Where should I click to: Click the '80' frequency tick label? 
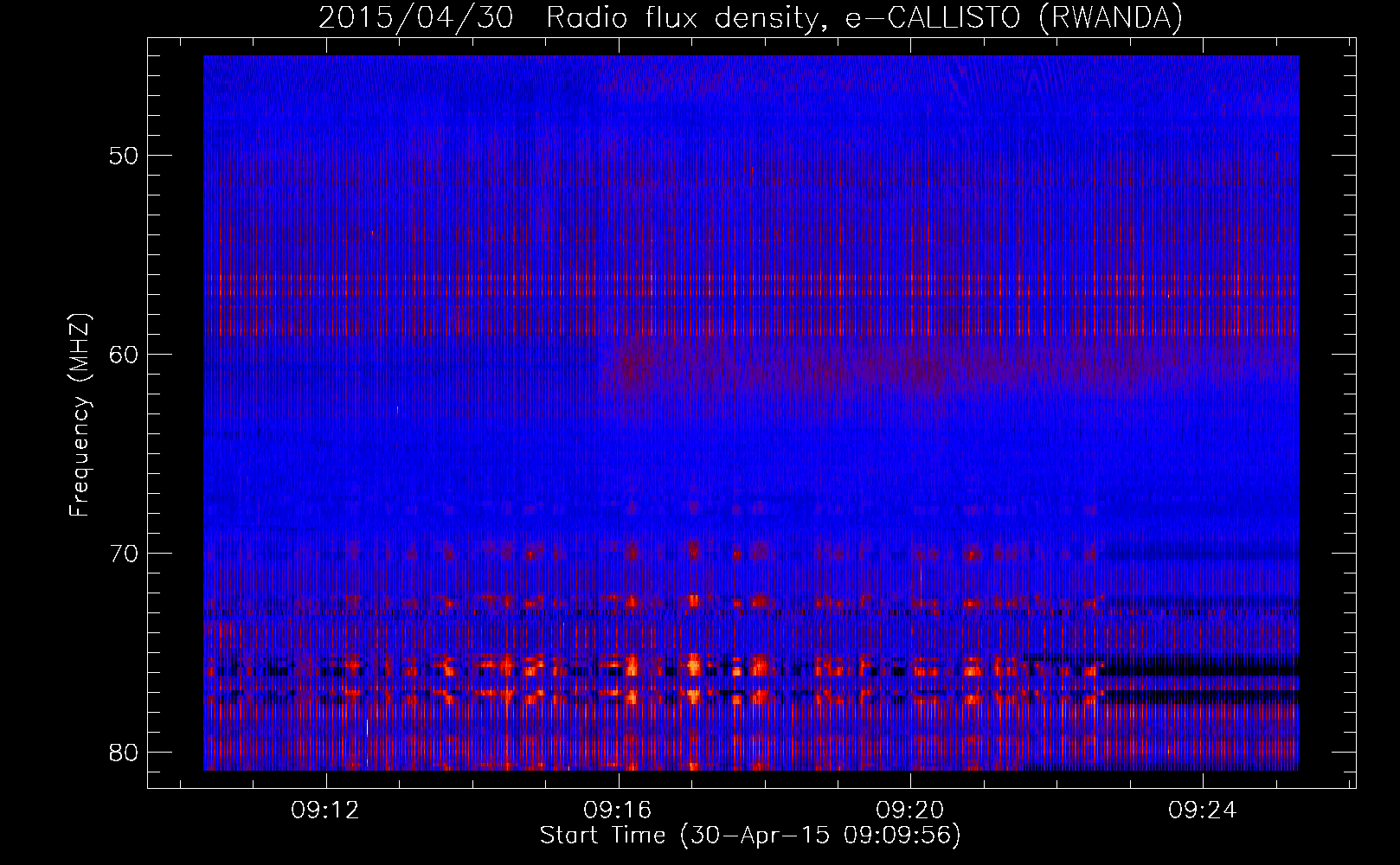(x=125, y=752)
